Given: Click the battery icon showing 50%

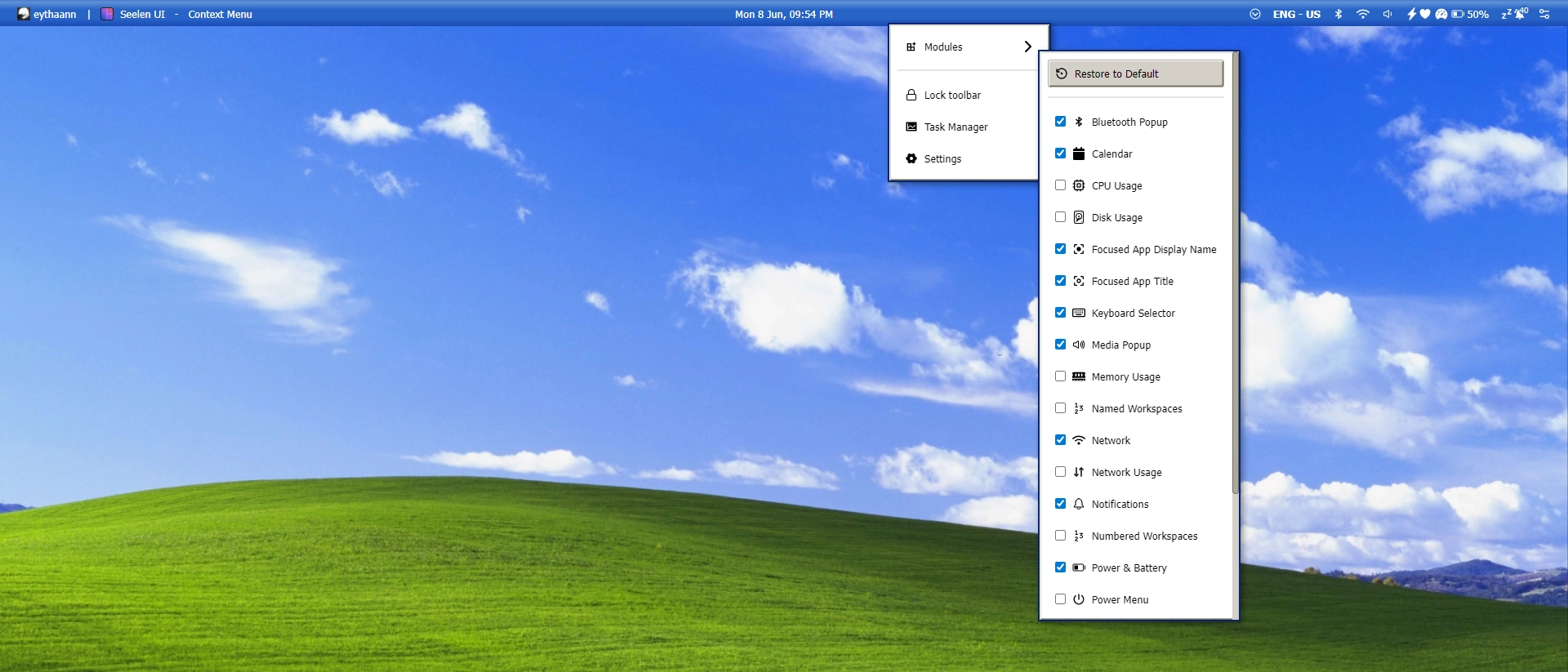Looking at the screenshot, I should pos(1458,14).
